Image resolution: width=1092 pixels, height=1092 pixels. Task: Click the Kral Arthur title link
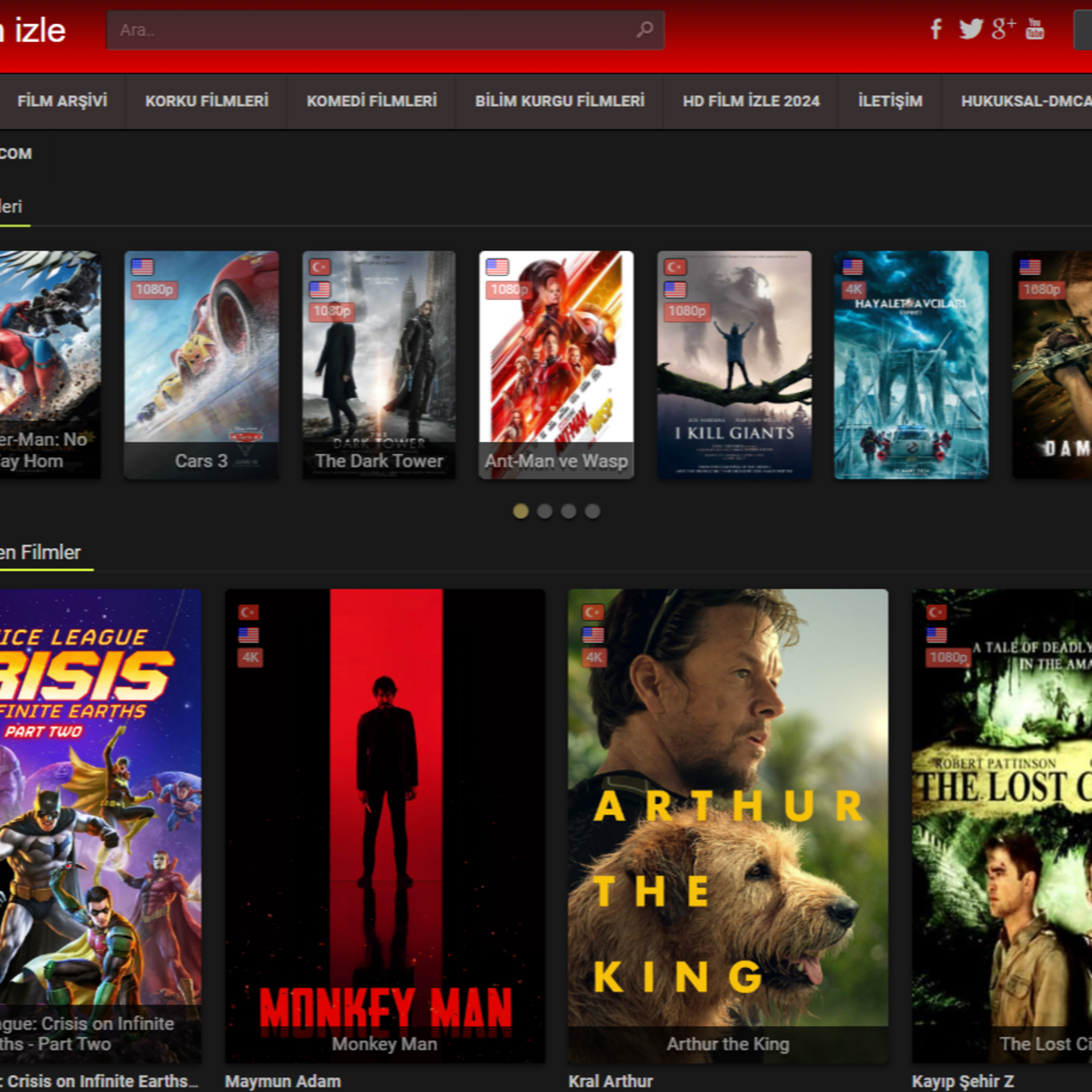coord(610,1081)
